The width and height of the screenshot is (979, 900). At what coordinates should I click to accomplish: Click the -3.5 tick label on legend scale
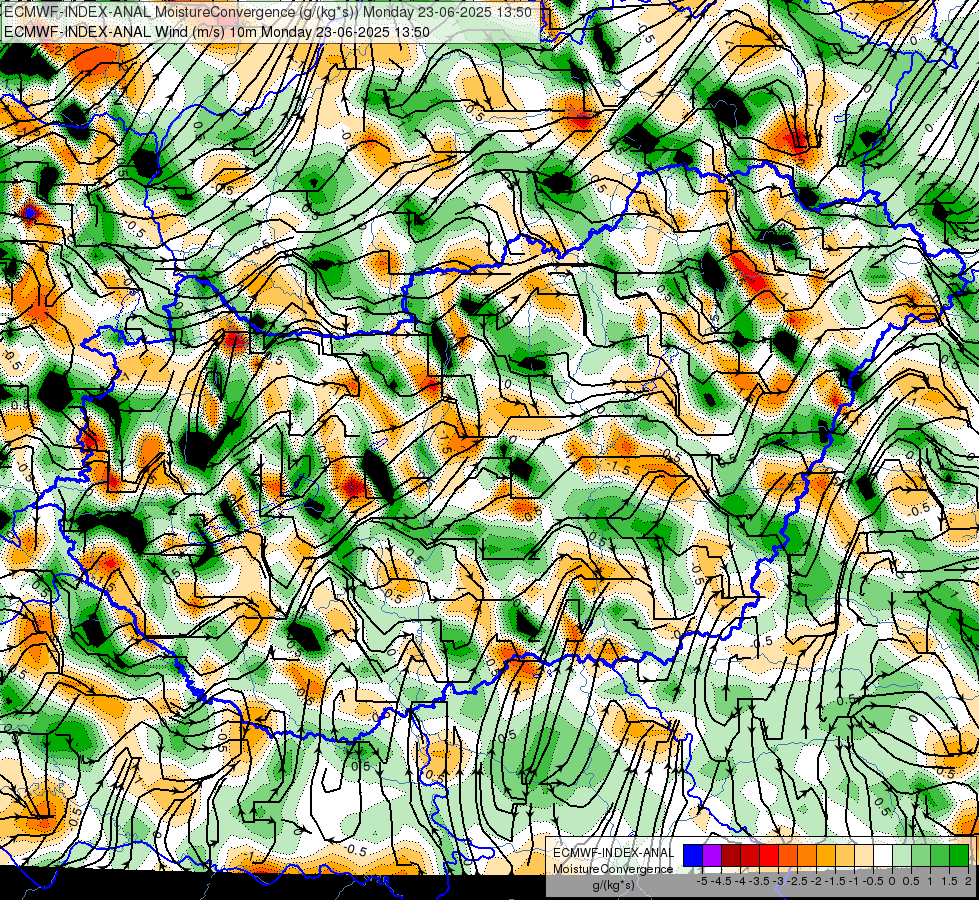759,881
